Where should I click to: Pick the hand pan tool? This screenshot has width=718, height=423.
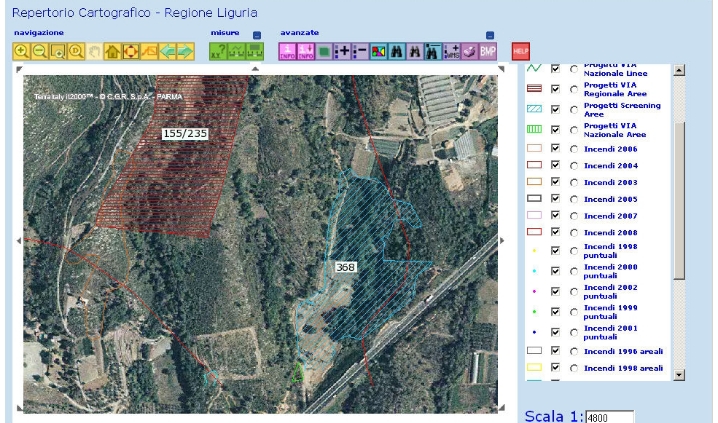pyautogui.click(x=94, y=51)
